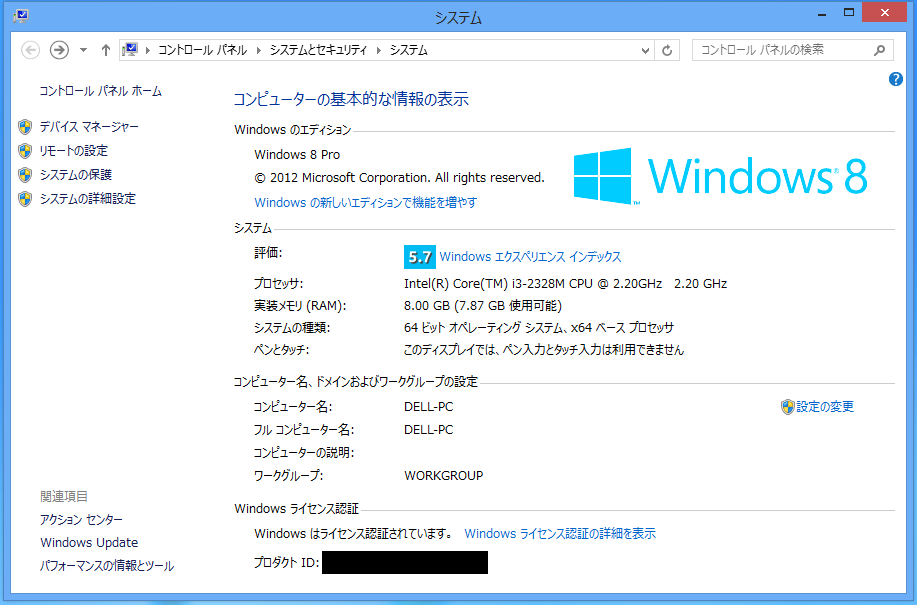Open コントロール パネル ホーム
The width and height of the screenshot is (917, 605).
(101, 91)
